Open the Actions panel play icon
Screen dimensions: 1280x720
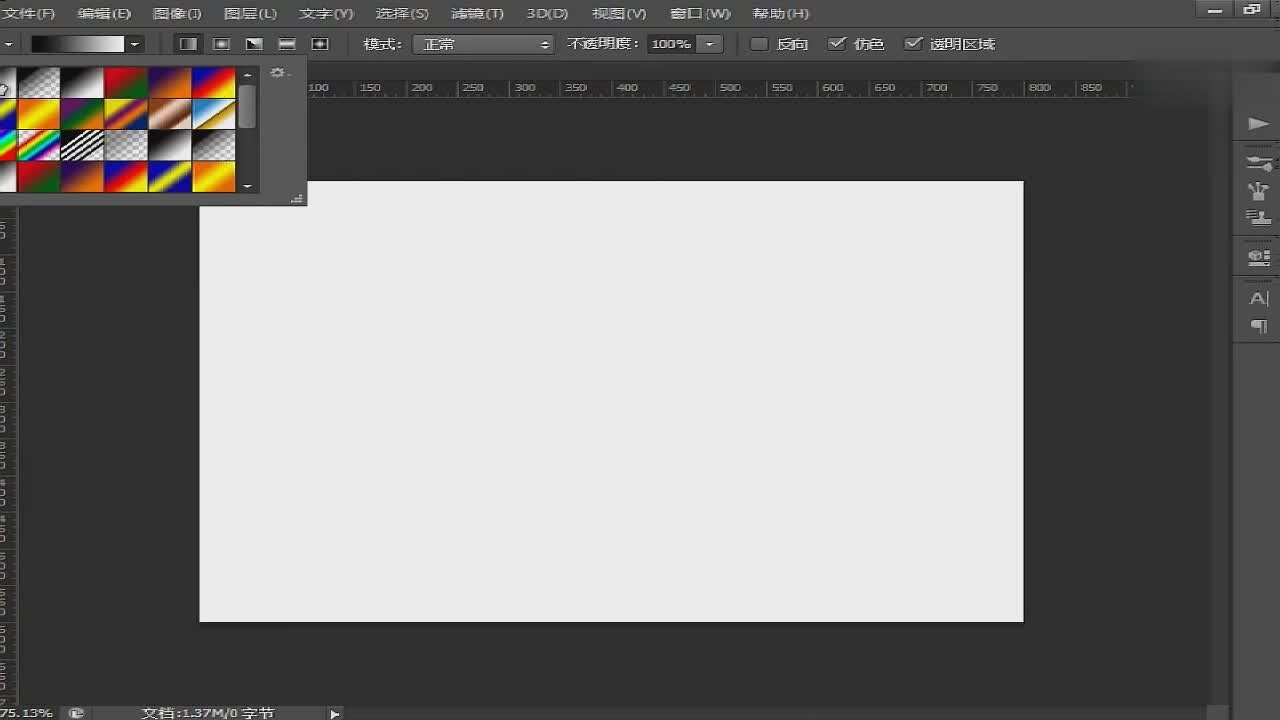[x=1258, y=123]
